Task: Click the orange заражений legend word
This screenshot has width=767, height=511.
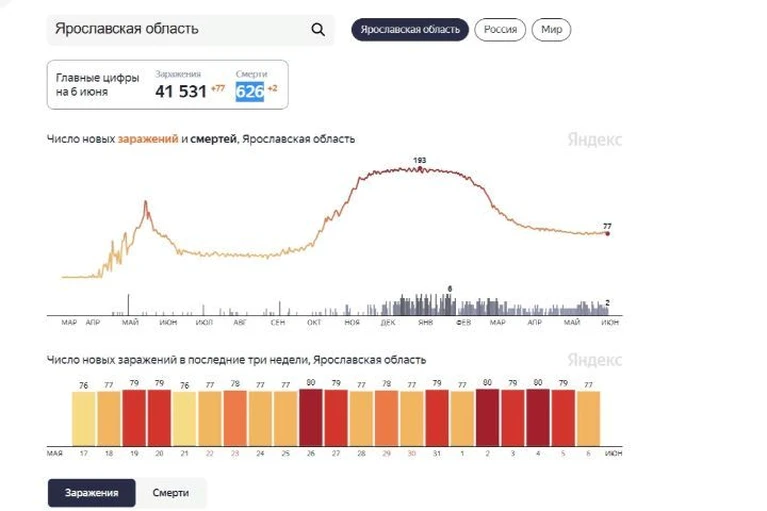Action: point(148,139)
